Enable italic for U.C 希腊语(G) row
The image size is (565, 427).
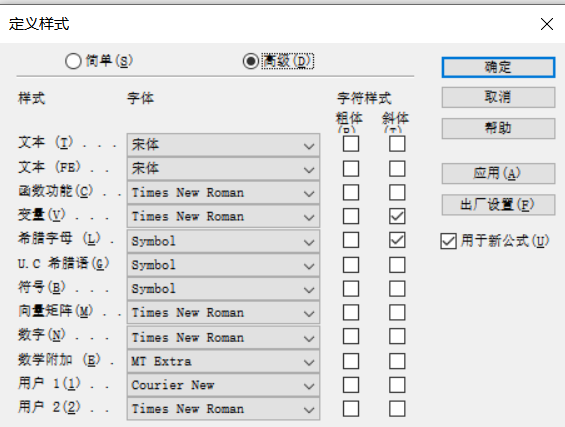coord(397,265)
